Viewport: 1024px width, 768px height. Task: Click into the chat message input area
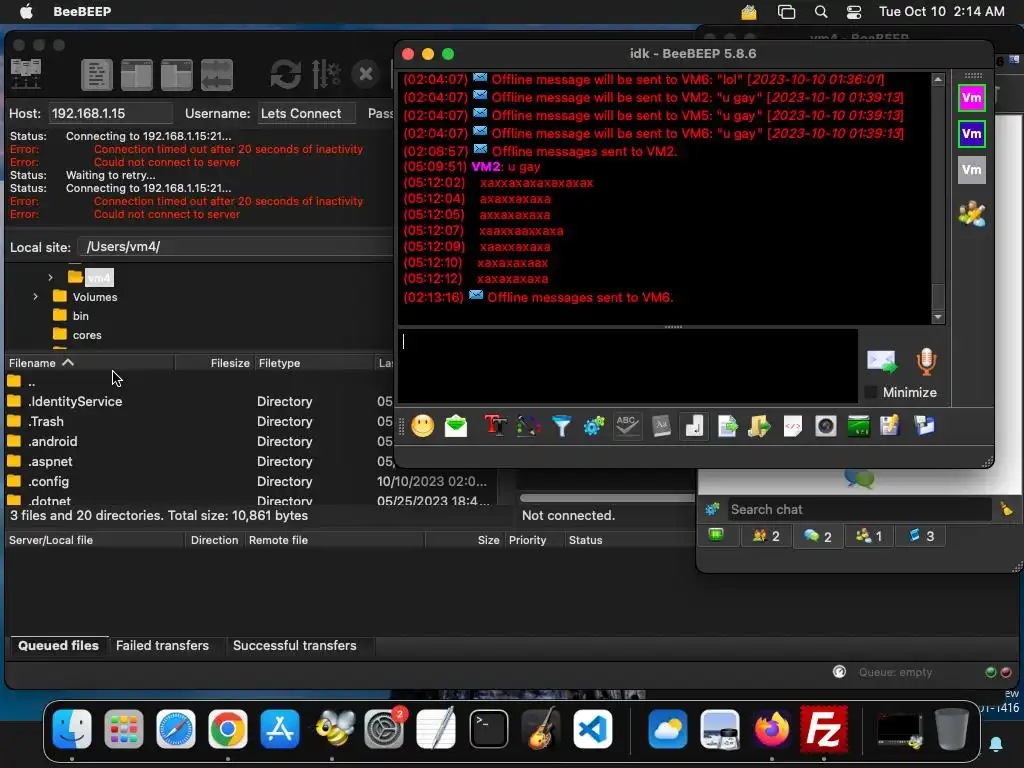point(628,366)
